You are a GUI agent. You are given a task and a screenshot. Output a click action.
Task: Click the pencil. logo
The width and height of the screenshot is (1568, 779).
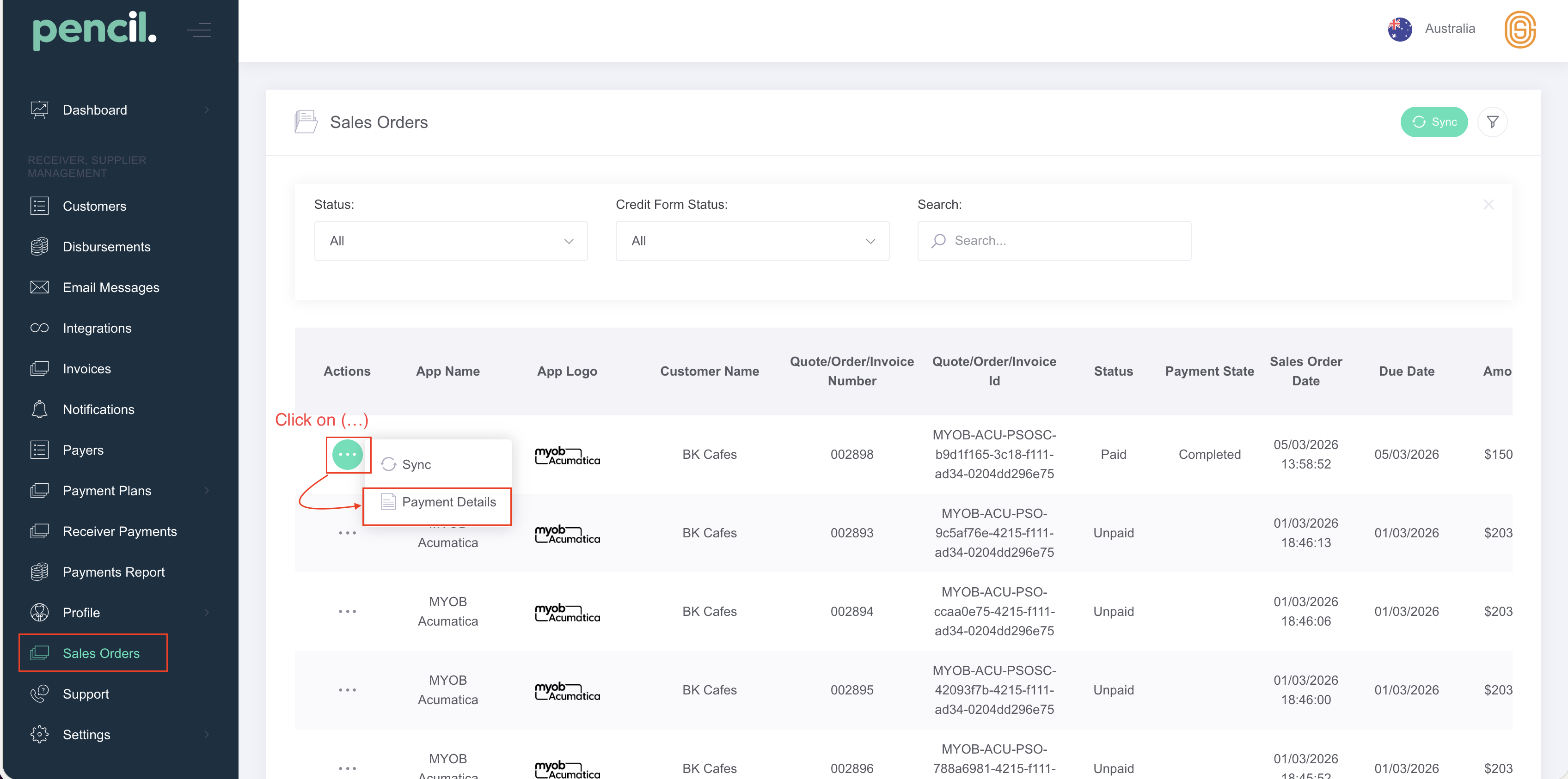[94, 30]
